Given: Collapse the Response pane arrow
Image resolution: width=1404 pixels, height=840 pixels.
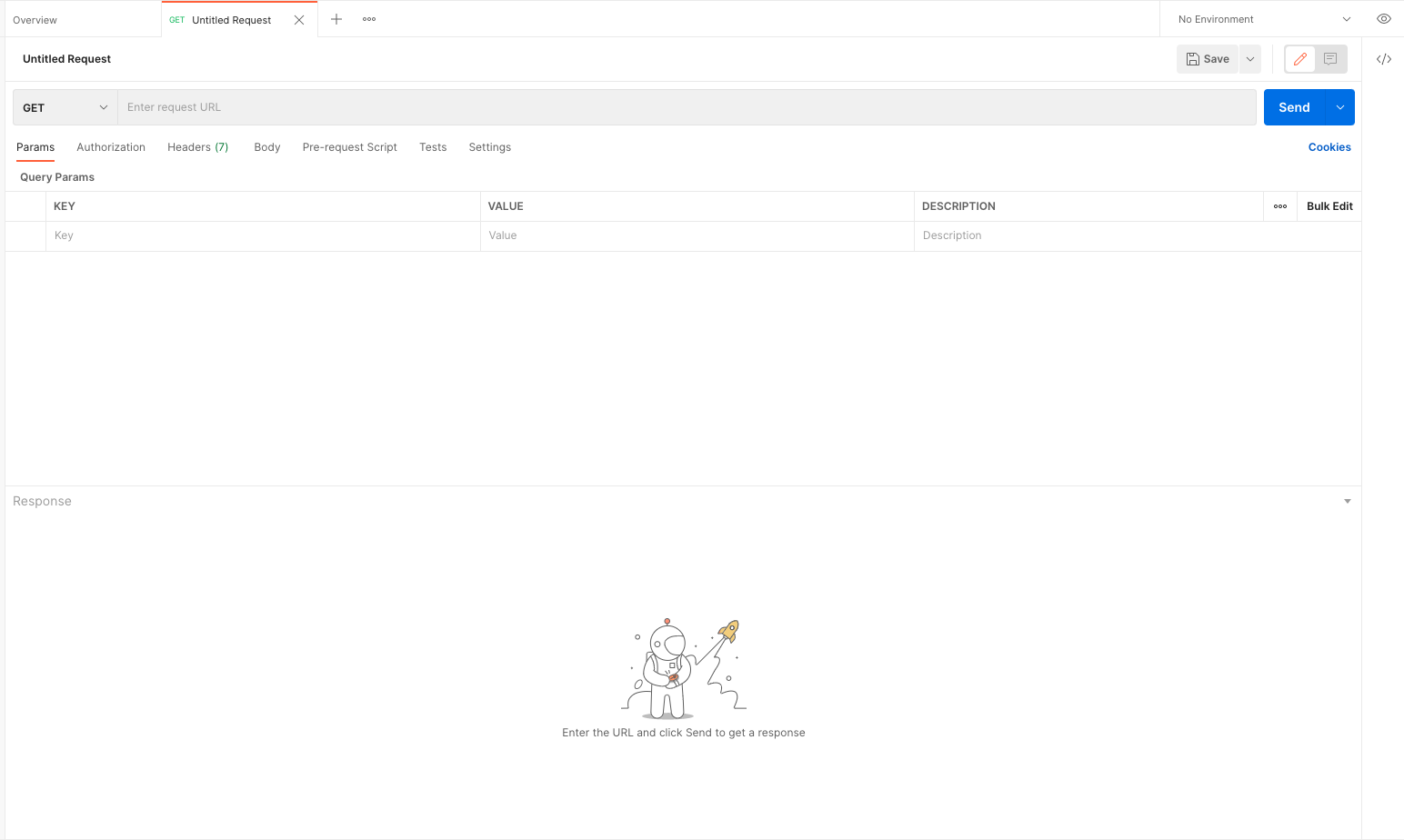Looking at the screenshot, I should 1347,502.
